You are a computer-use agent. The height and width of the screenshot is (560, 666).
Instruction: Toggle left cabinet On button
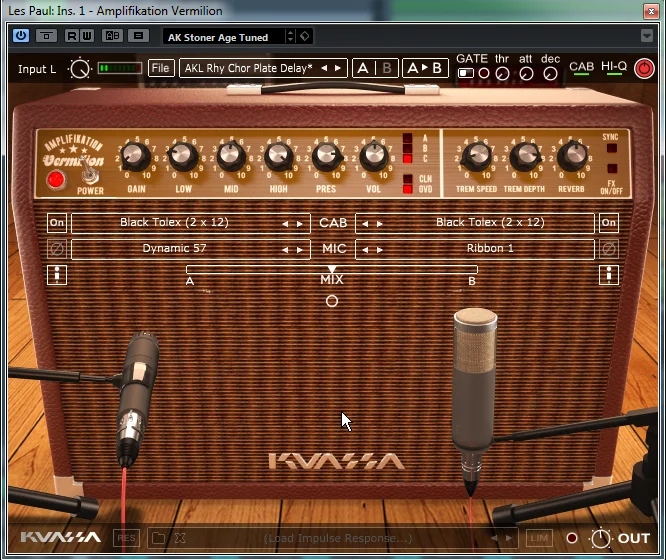(x=57, y=223)
